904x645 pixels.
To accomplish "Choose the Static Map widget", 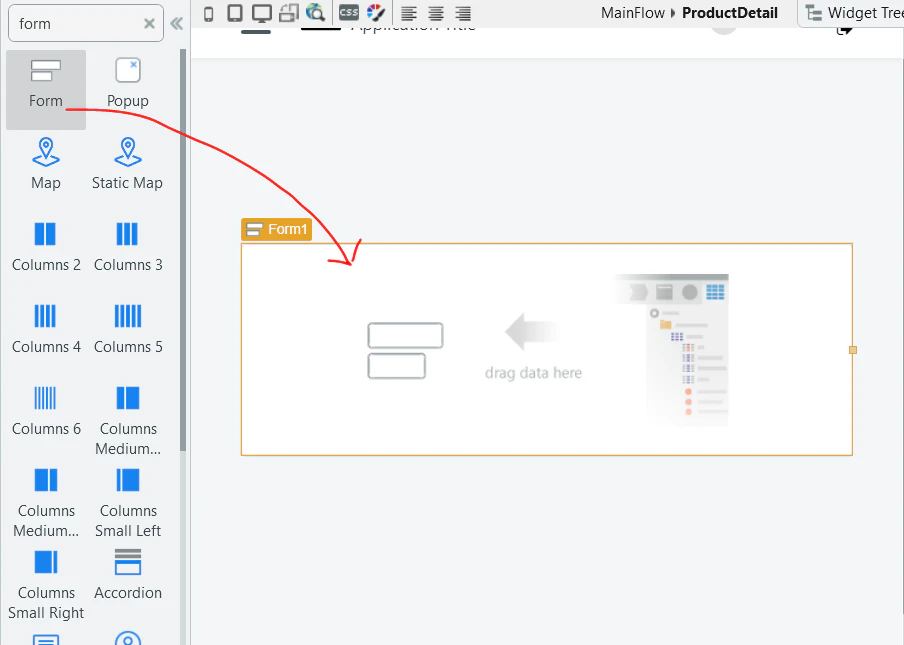I will point(127,164).
